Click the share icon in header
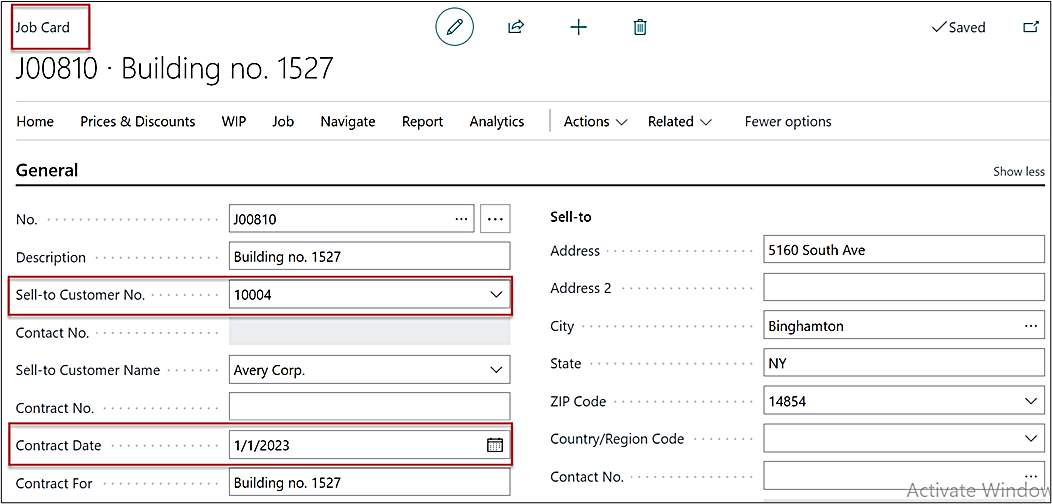The height and width of the screenshot is (504, 1052). point(516,27)
